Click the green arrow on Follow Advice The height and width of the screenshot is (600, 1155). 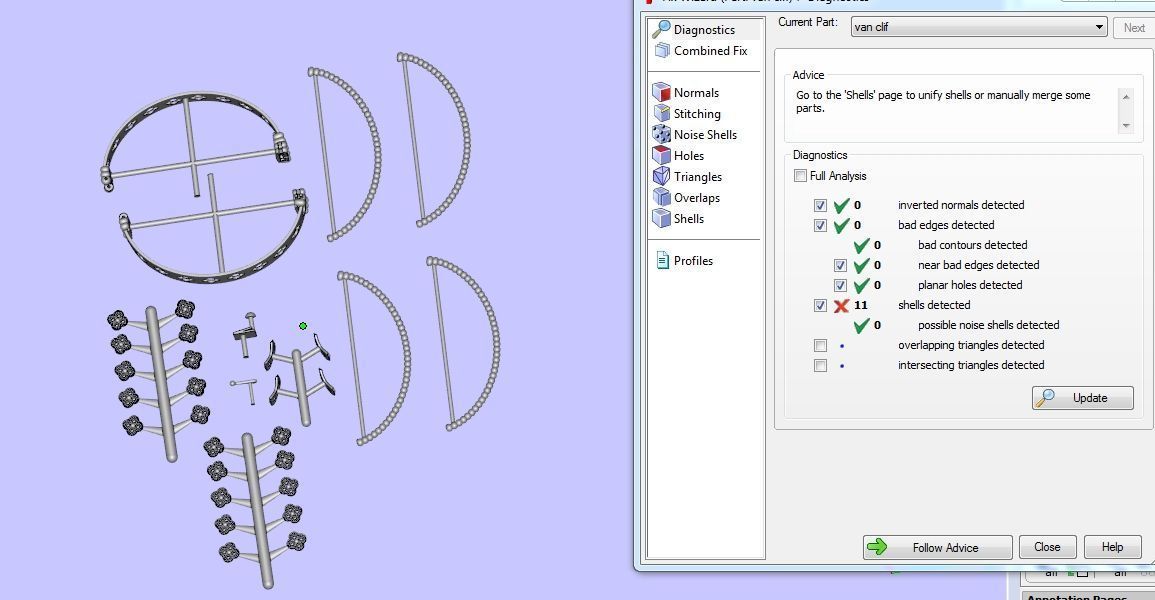point(877,547)
